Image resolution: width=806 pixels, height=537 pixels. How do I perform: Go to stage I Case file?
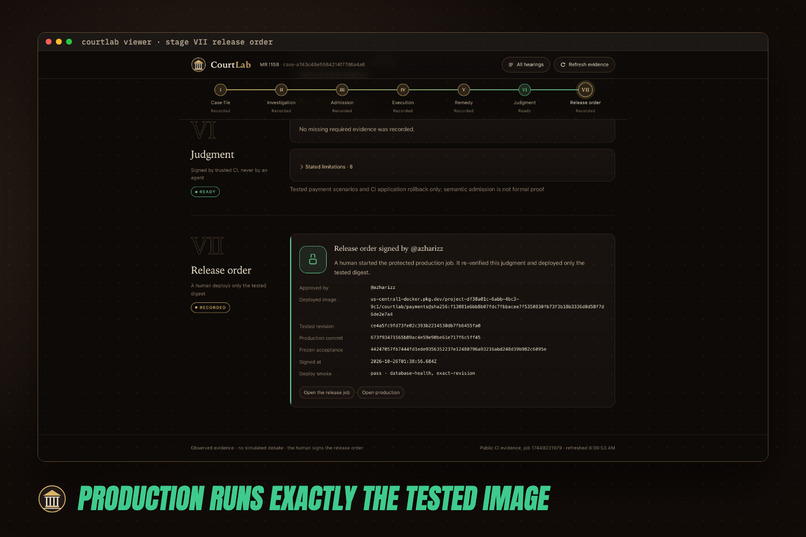[x=220, y=90]
